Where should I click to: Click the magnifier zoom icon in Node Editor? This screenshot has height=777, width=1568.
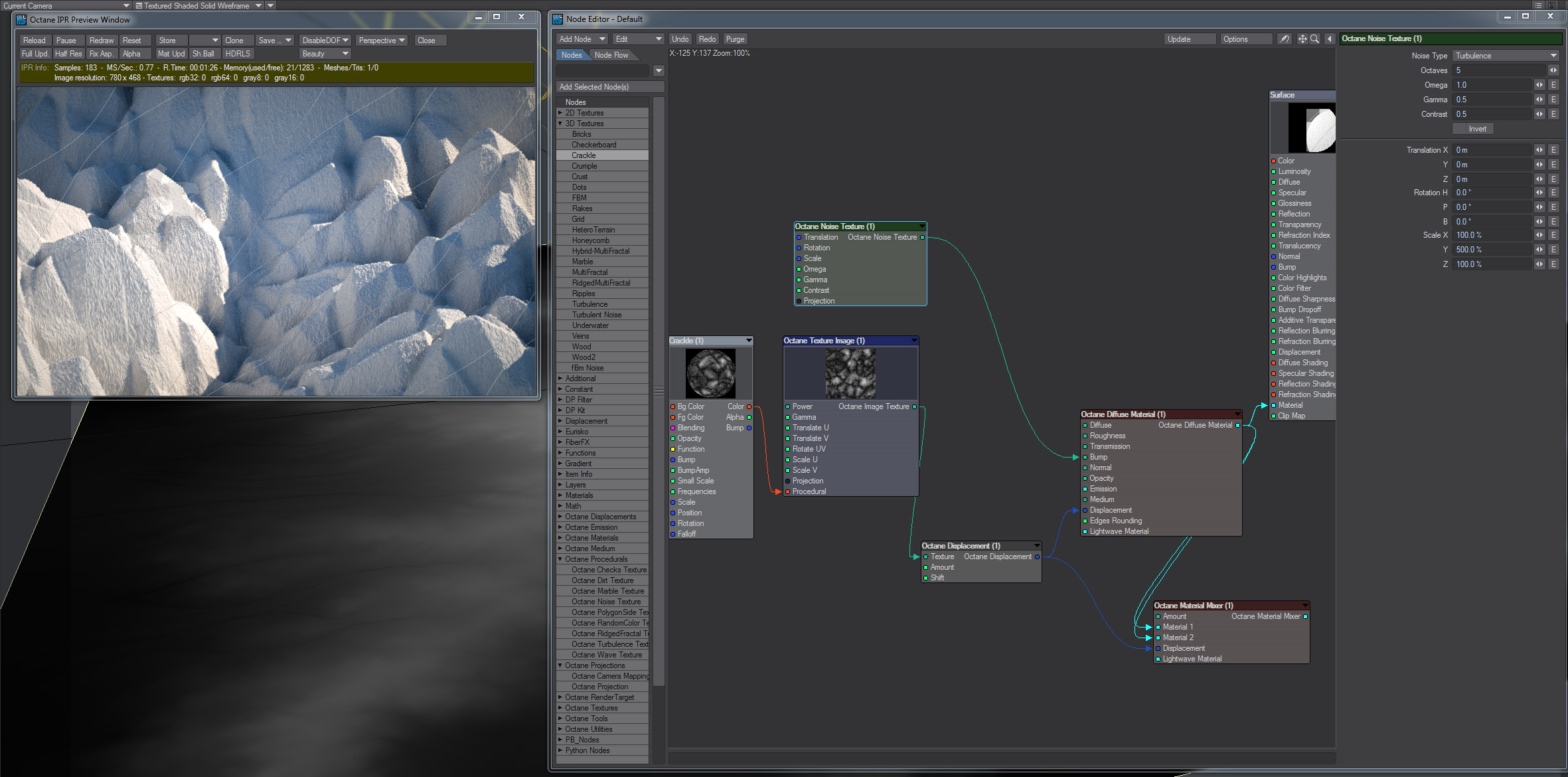pyautogui.click(x=1314, y=39)
